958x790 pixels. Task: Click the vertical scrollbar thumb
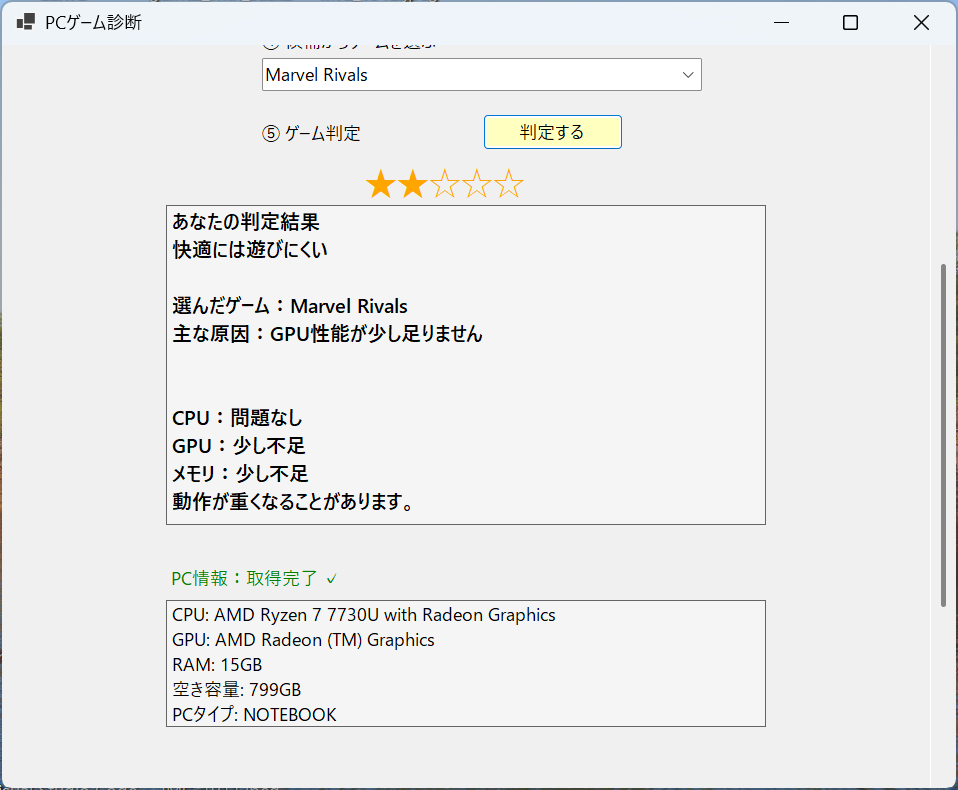click(x=943, y=435)
